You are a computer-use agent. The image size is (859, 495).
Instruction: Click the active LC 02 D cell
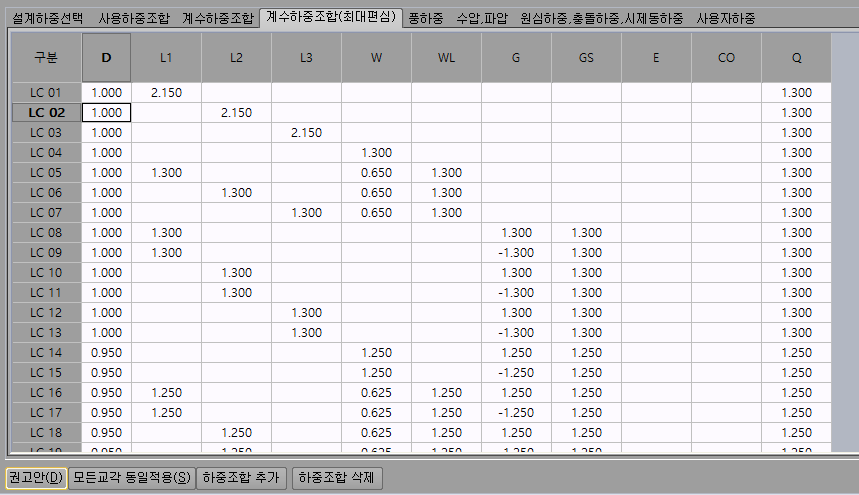click(x=106, y=113)
